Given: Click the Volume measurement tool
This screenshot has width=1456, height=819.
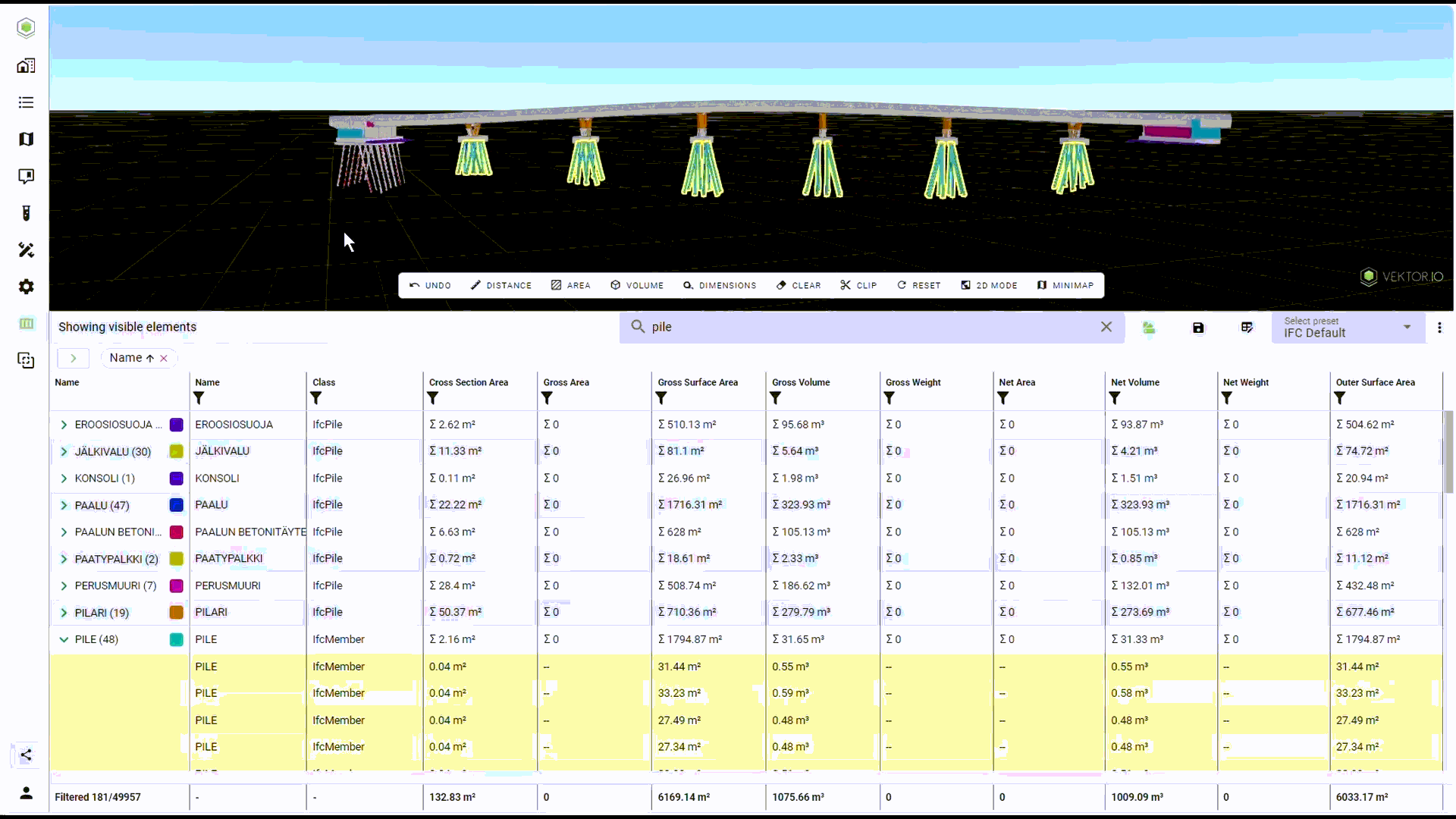Looking at the screenshot, I should [637, 285].
